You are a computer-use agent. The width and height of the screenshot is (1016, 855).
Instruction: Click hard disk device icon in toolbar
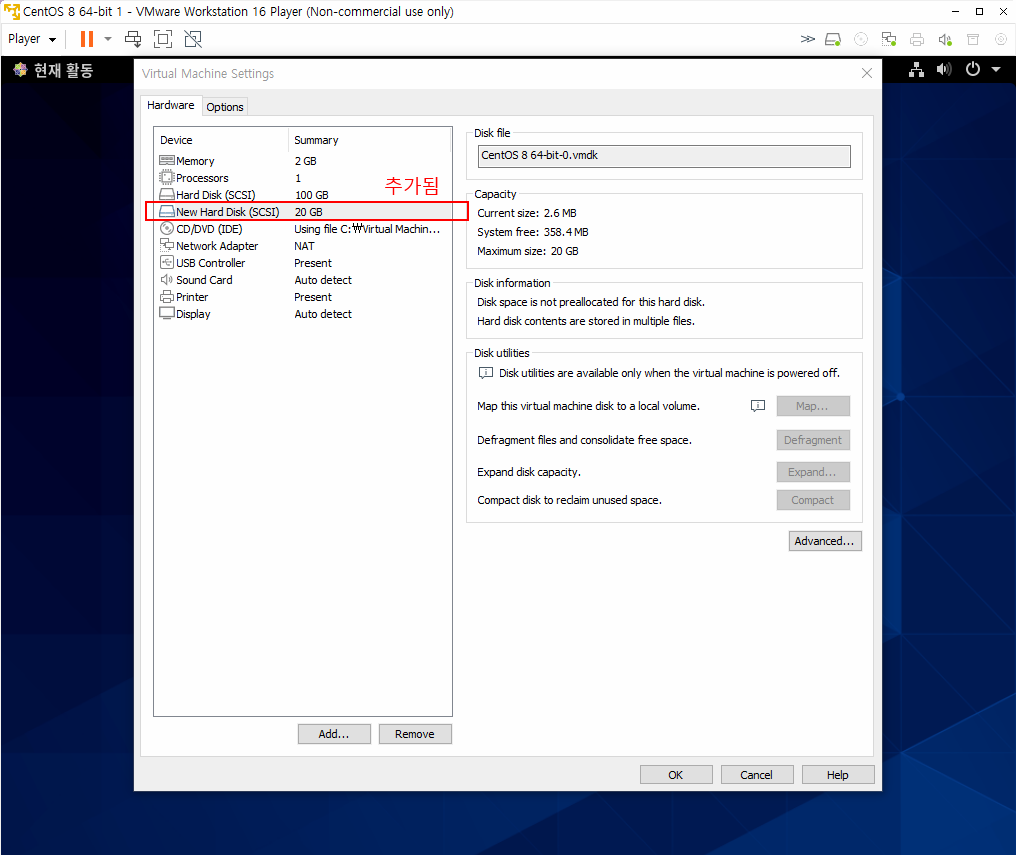pyautogui.click(x=833, y=40)
